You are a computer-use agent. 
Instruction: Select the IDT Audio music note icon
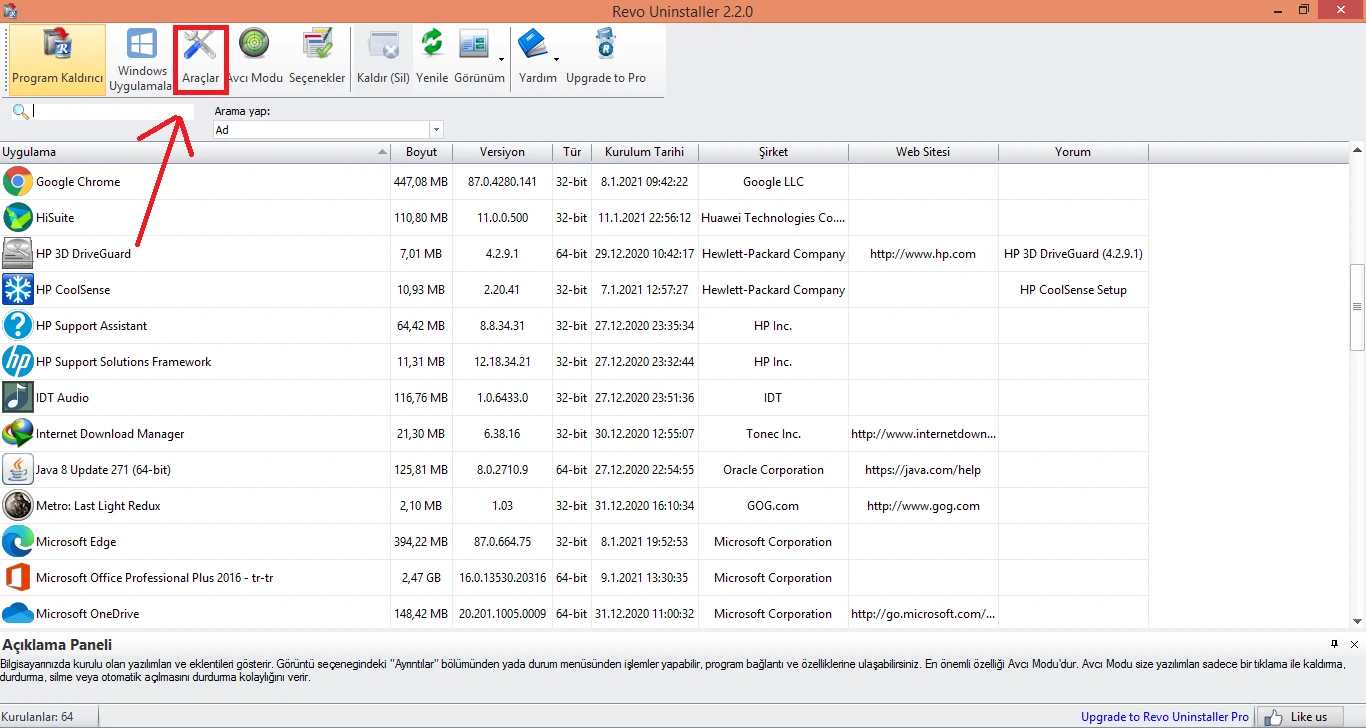coord(18,398)
